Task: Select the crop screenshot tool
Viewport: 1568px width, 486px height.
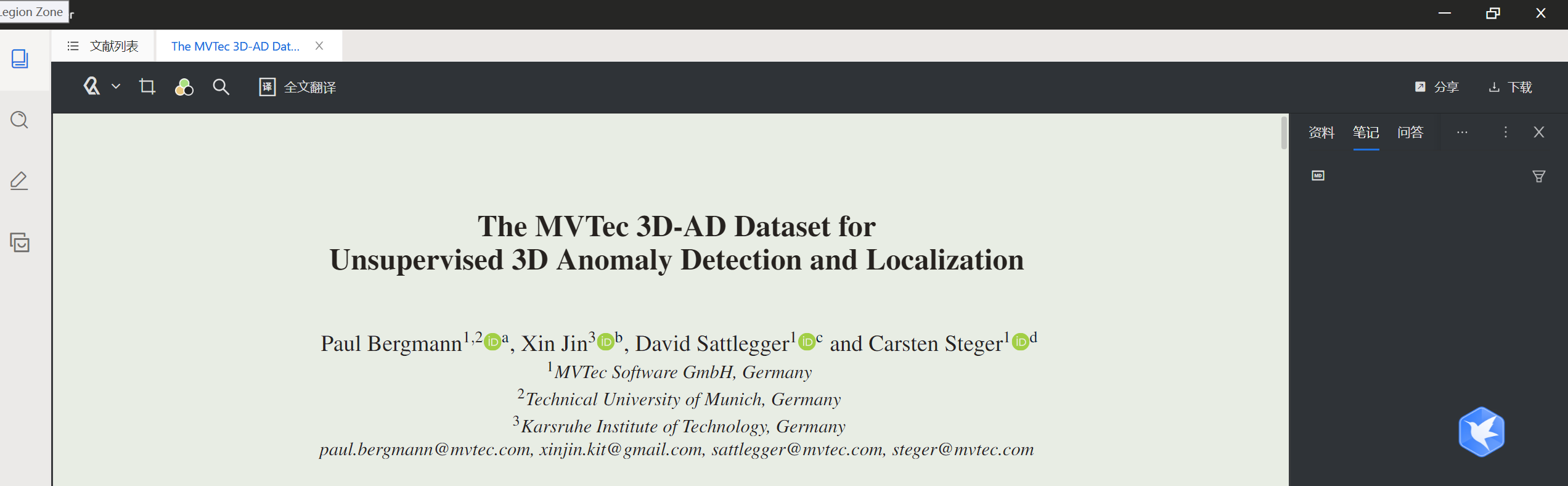Action: coord(147,87)
